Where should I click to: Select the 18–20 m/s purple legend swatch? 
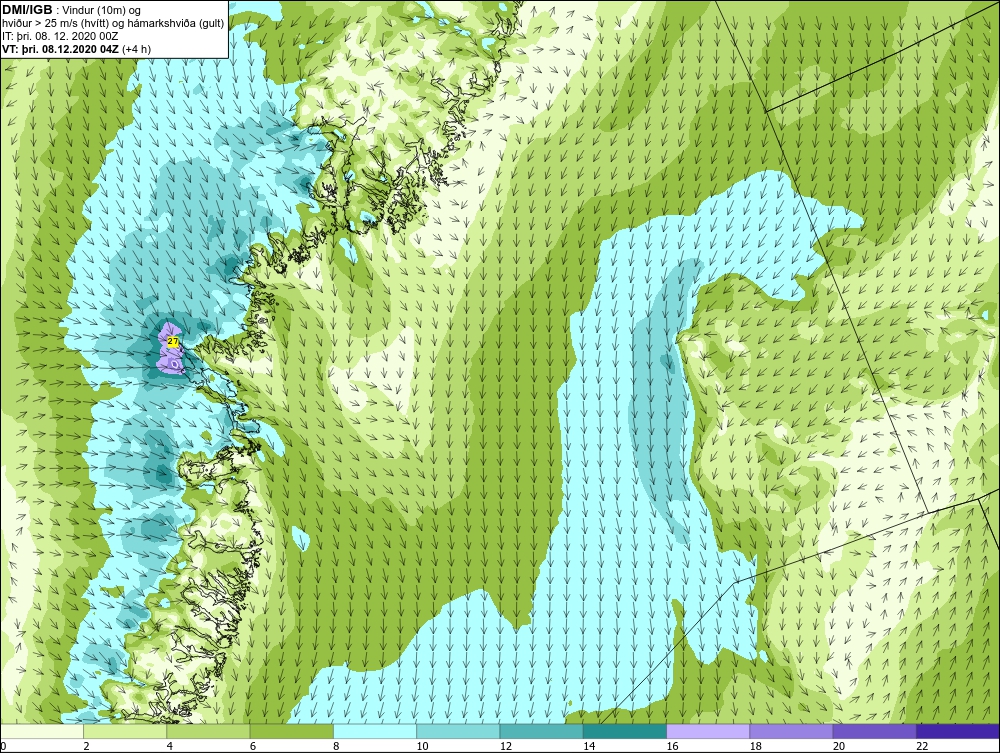coord(791,731)
